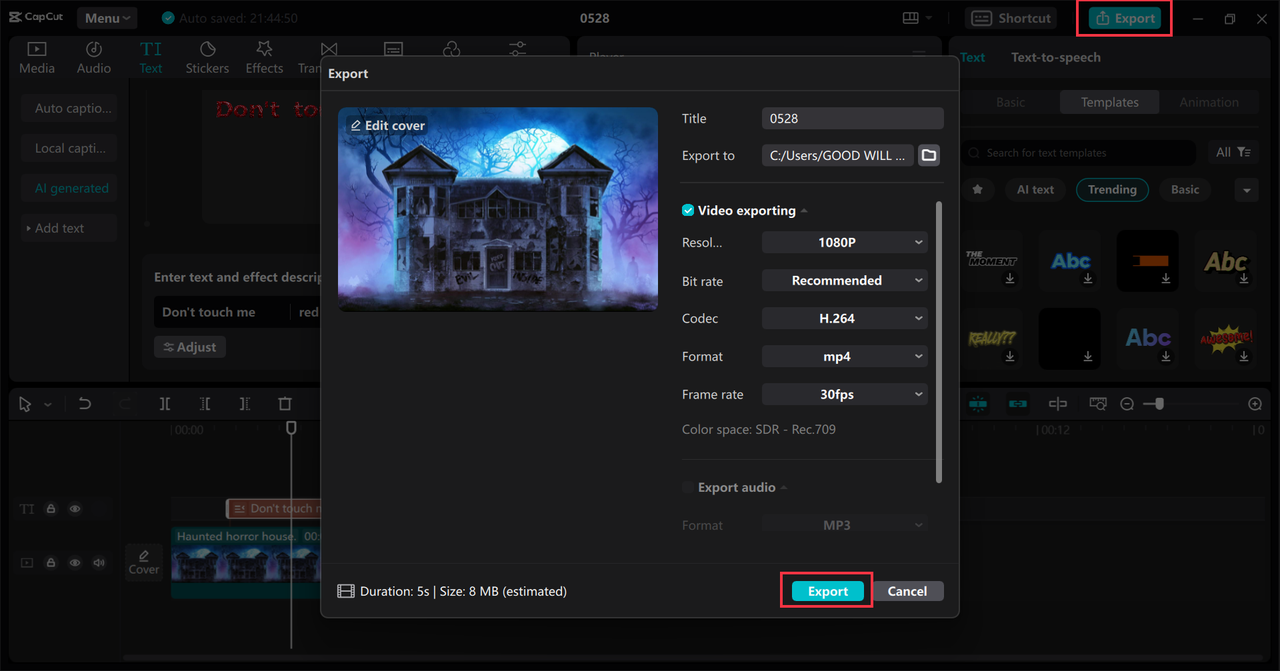Select the pointer tool in timeline toolbar
1280x671 pixels.
(x=25, y=404)
